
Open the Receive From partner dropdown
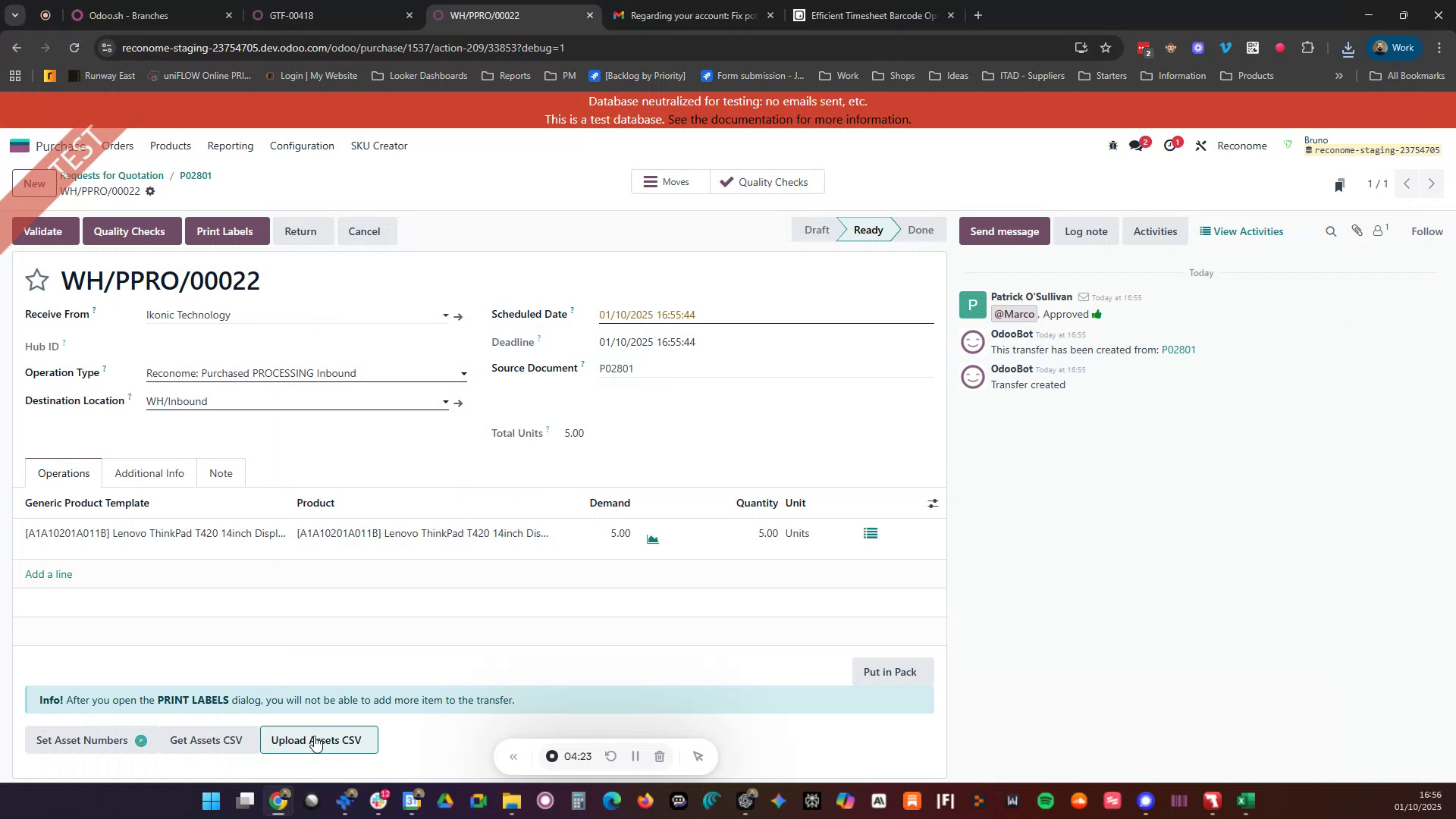[x=445, y=315]
